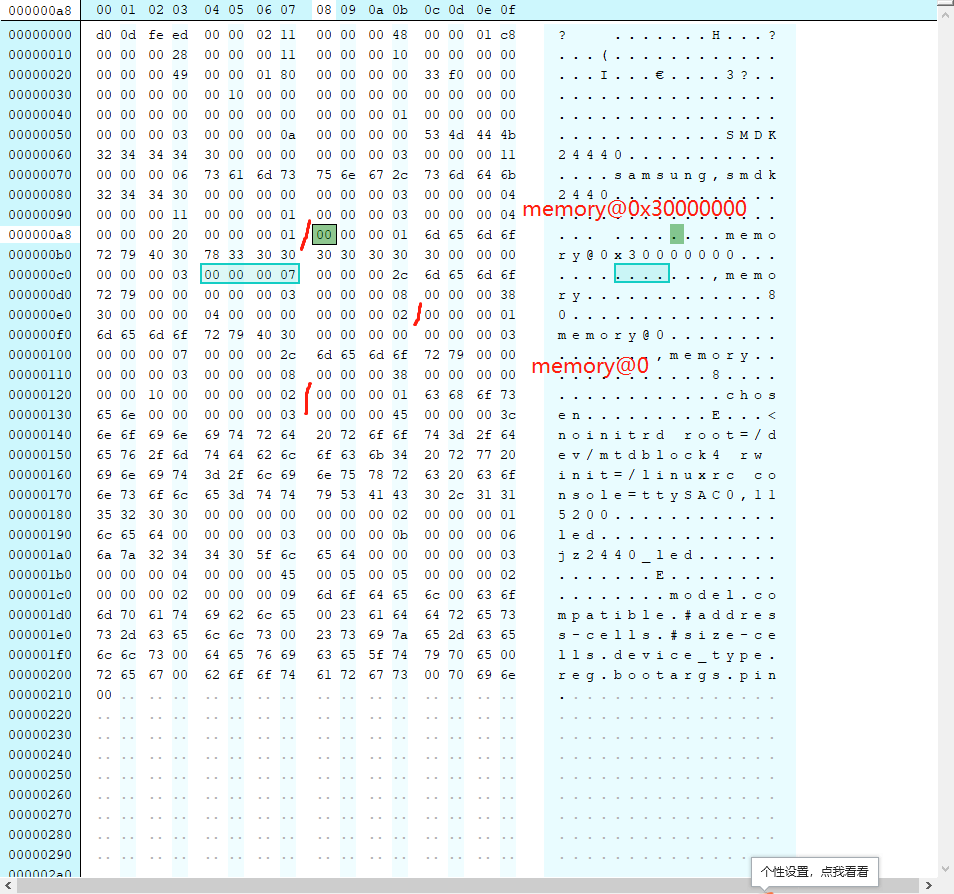Select the 5f byte in row 000001a0
The height and width of the screenshot is (894, 954).
pos(263,554)
